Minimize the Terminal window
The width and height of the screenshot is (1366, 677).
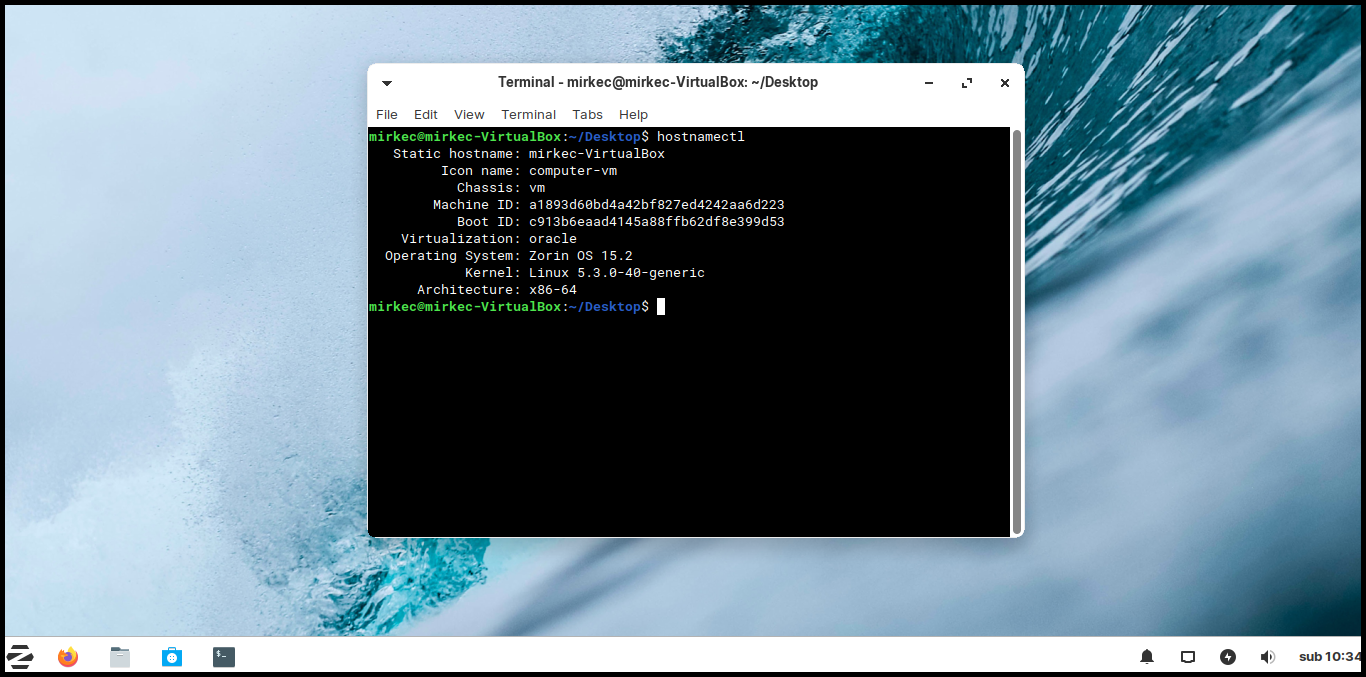(929, 83)
